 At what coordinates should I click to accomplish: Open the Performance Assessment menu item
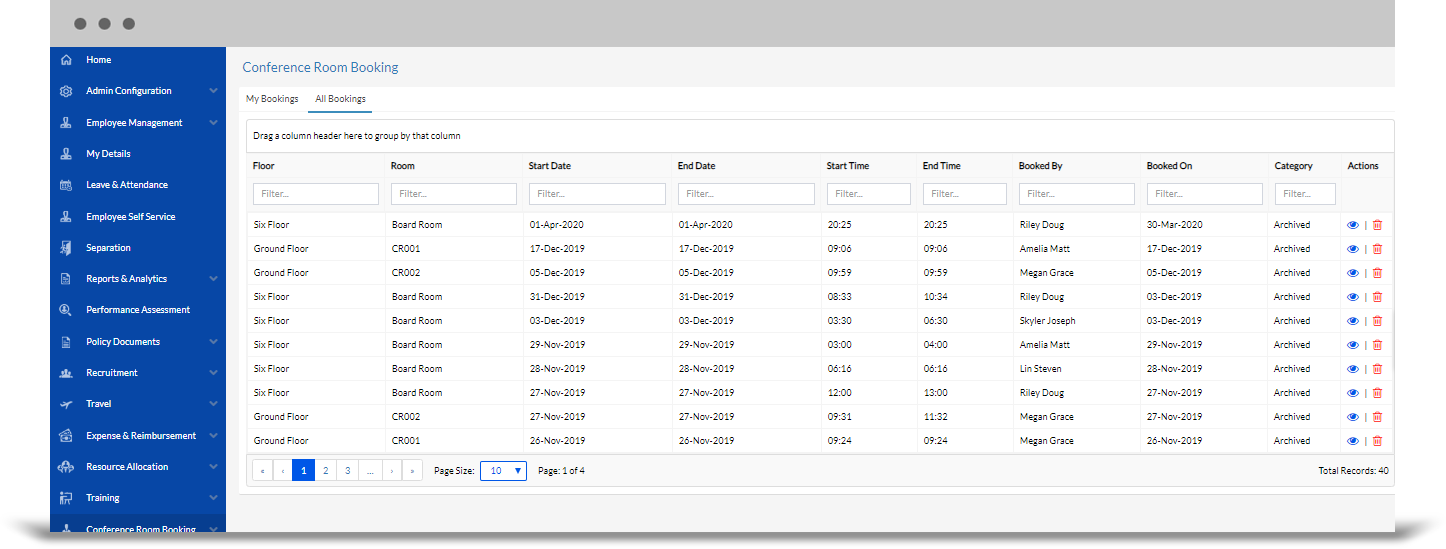click(x=138, y=310)
